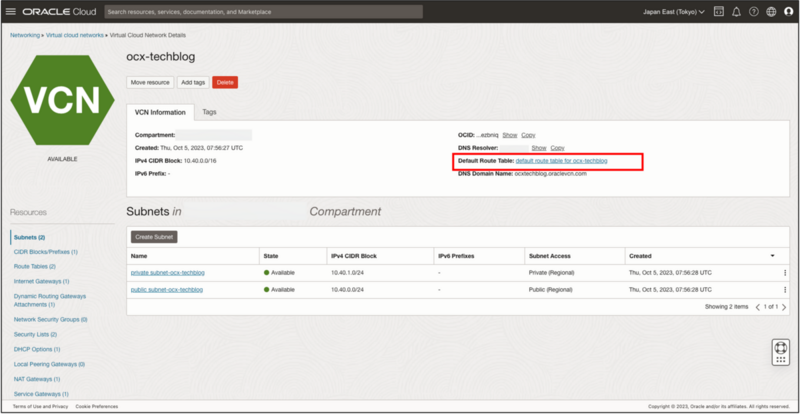Select Internet Gateways (1) resource
This screenshot has width=800, height=414.
(41, 281)
